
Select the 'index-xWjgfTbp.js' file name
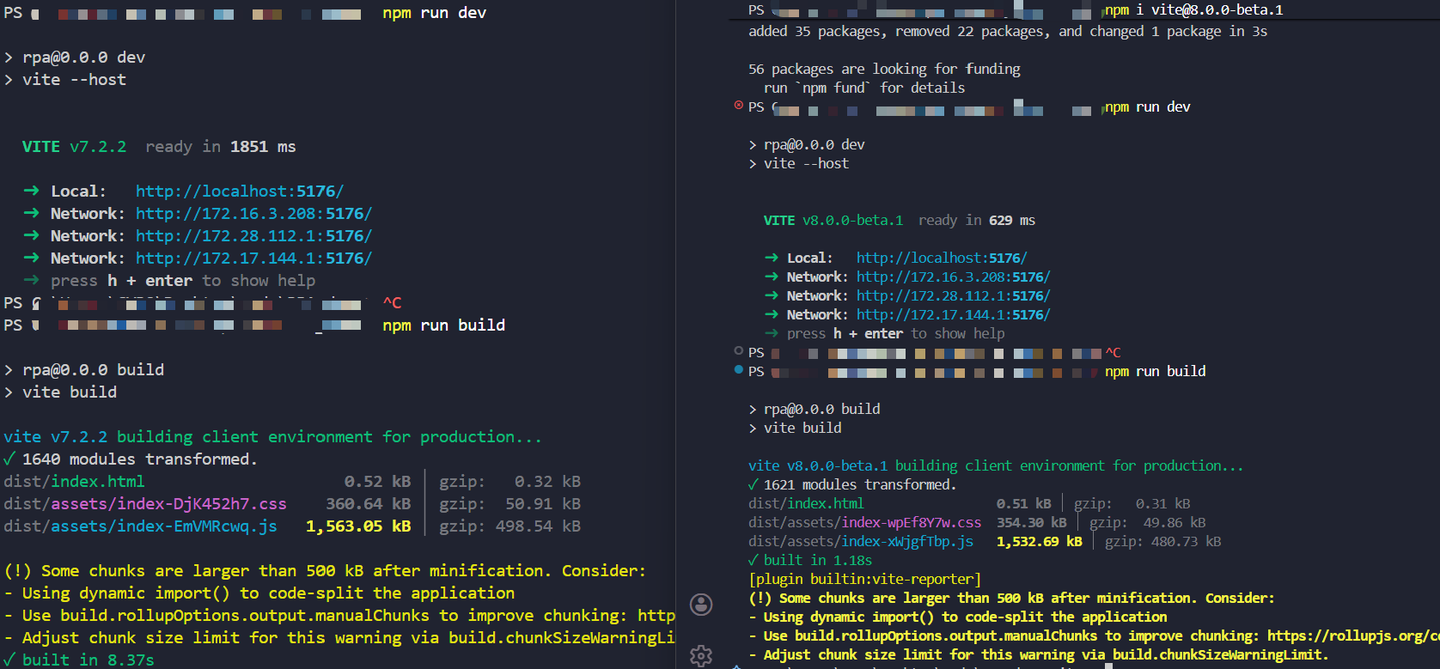[x=908, y=542]
